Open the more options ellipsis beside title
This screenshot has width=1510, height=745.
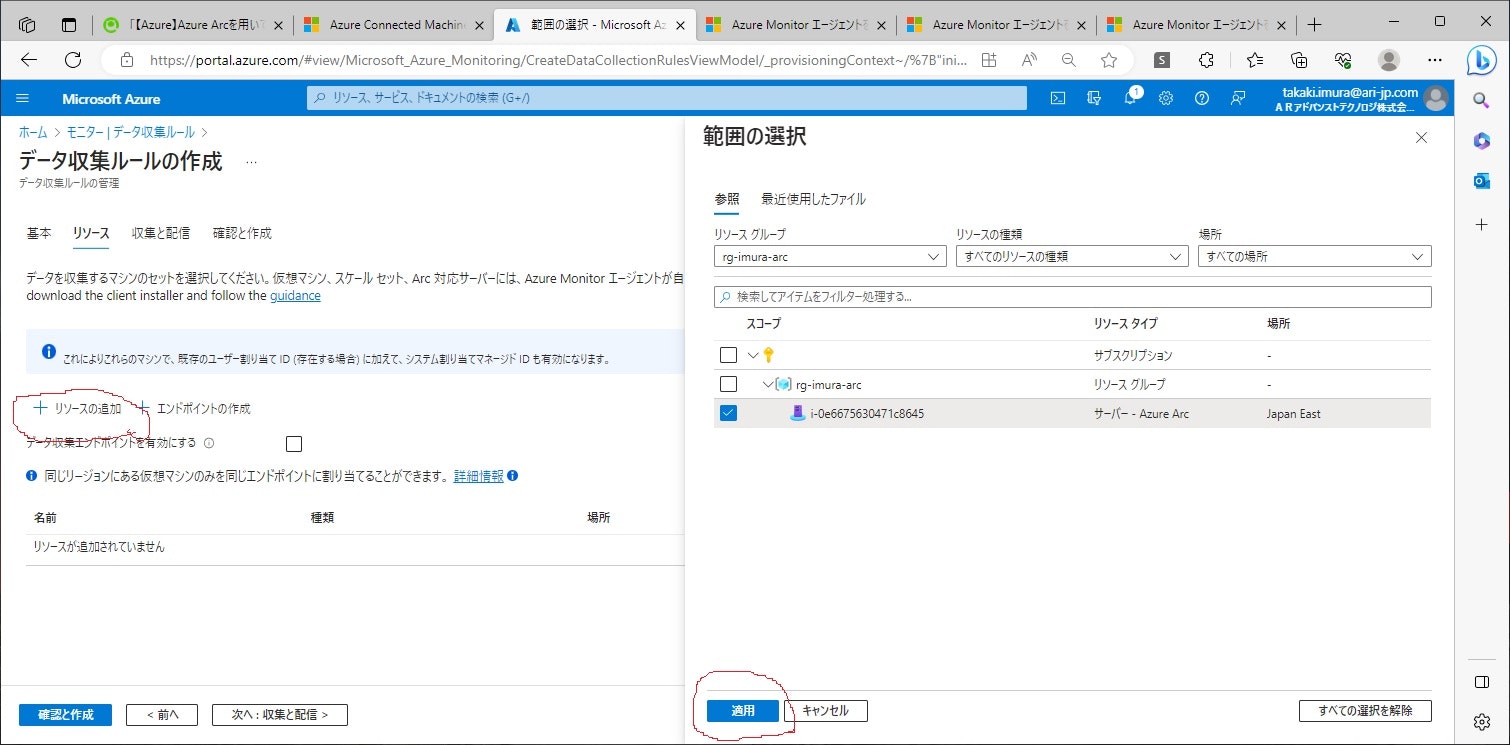[x=251, y=162]
